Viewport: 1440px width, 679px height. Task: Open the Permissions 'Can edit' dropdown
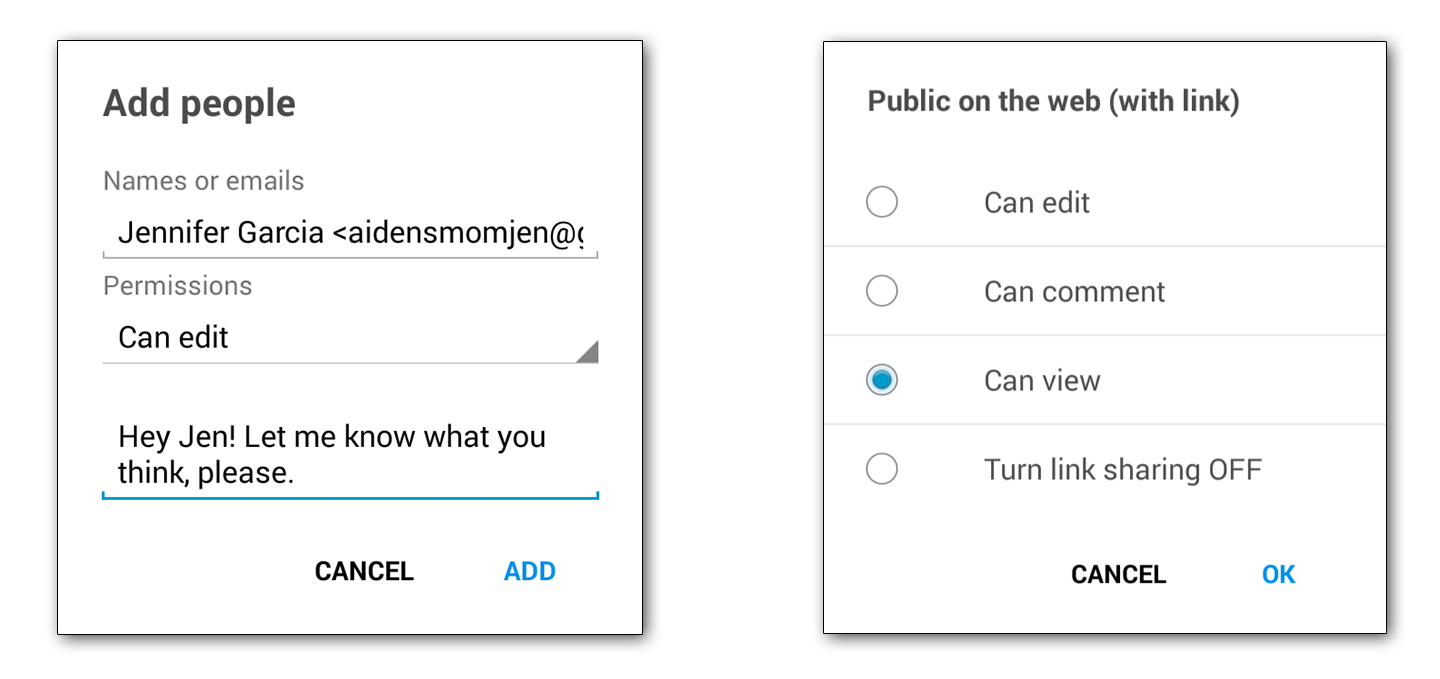coord(340,338)
